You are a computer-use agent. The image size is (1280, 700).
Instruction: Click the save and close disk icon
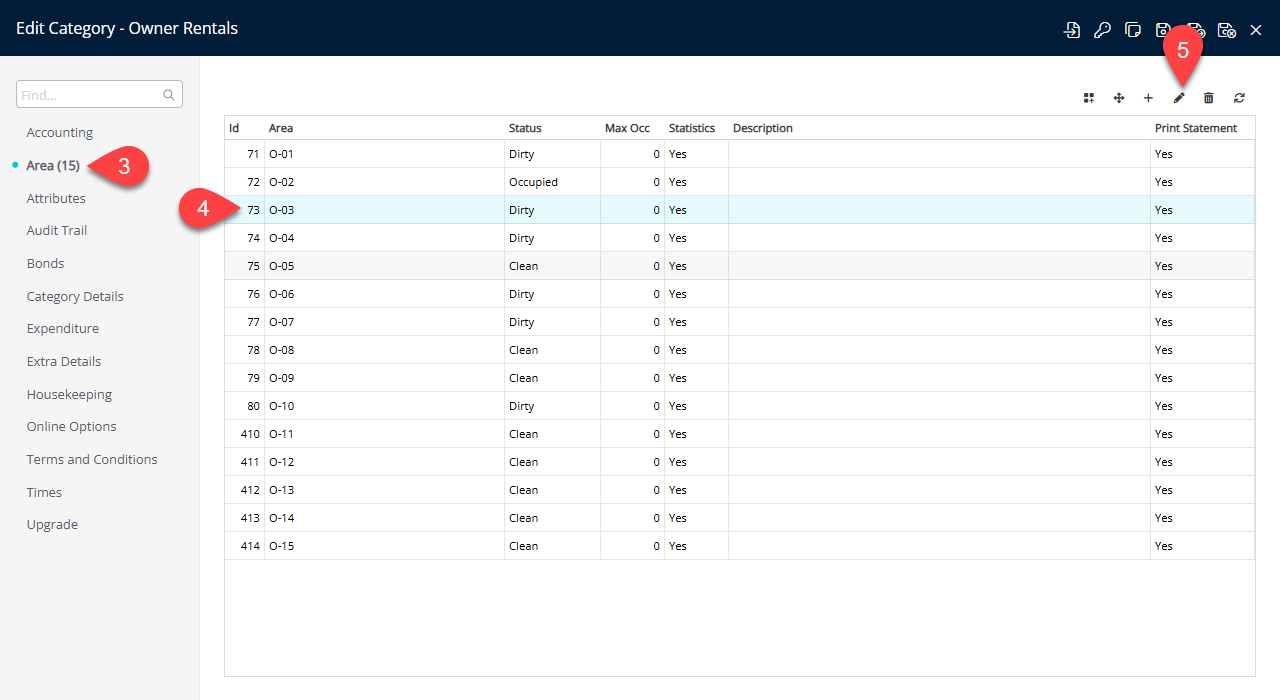(x=1226, y=30)
